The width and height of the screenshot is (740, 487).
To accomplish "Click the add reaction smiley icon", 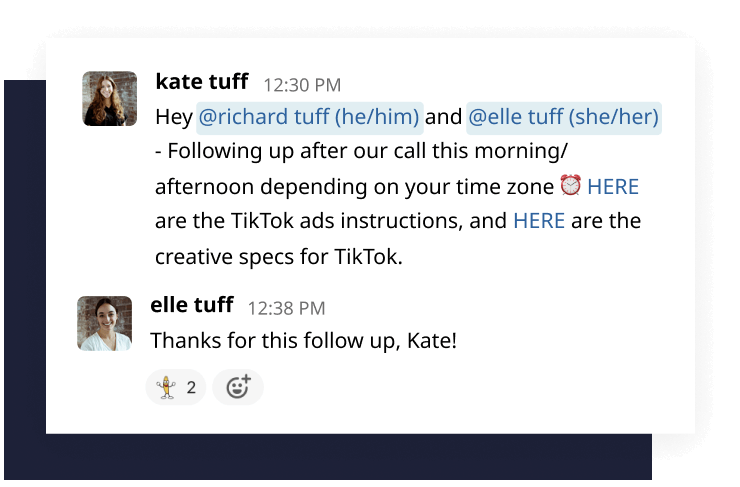I will (238, 387).
